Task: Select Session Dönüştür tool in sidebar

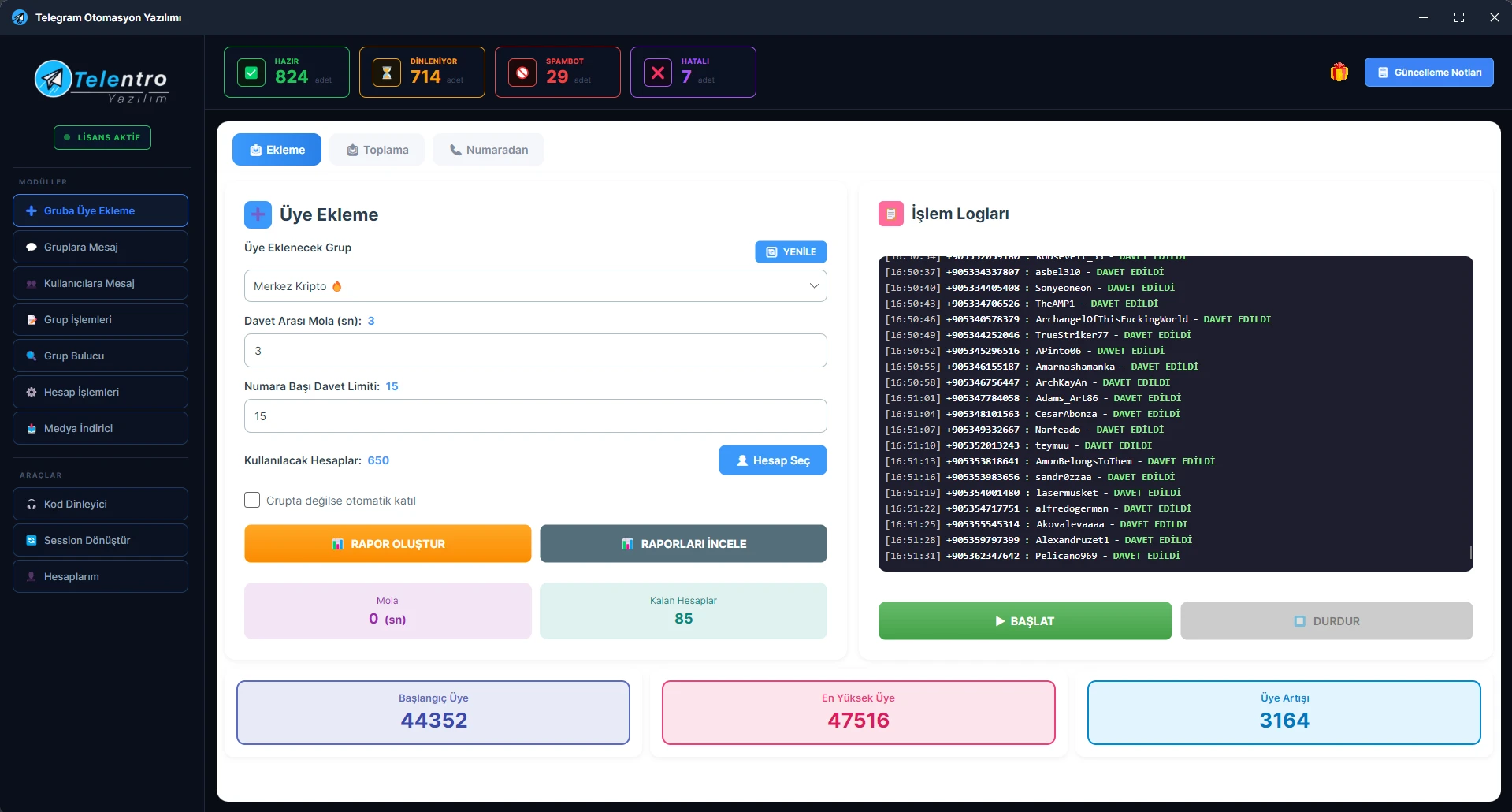Action: [x=100, y=540]
